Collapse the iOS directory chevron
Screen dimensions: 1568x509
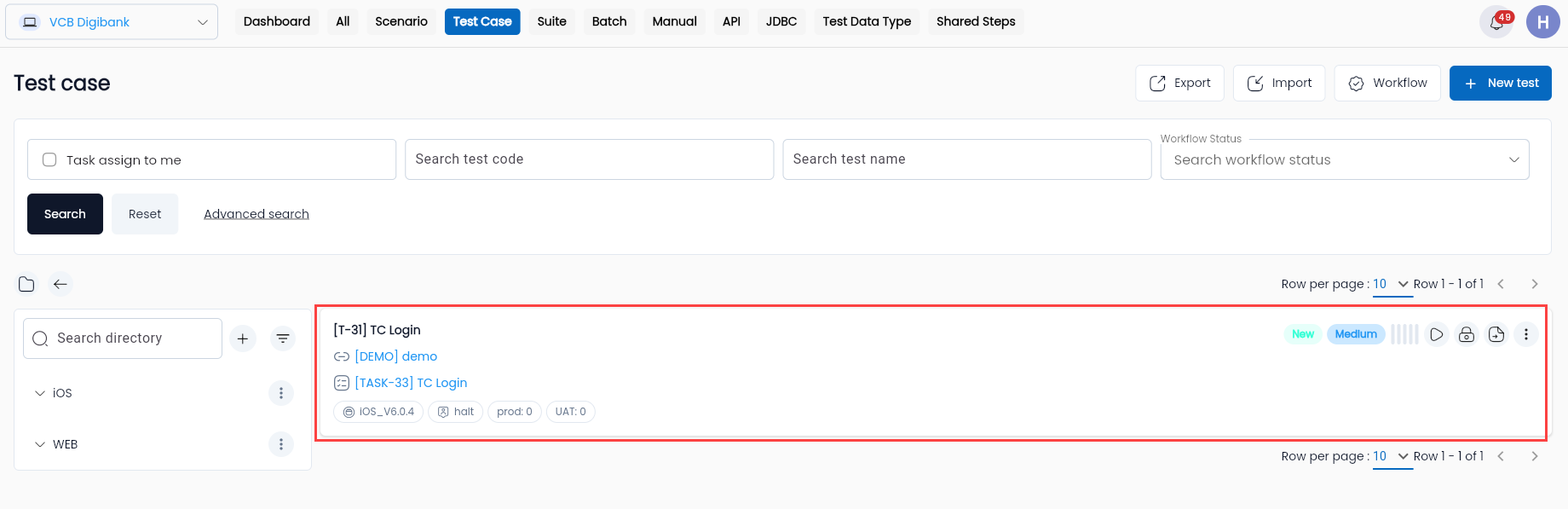pyautogui.click(x=40, y=393)
